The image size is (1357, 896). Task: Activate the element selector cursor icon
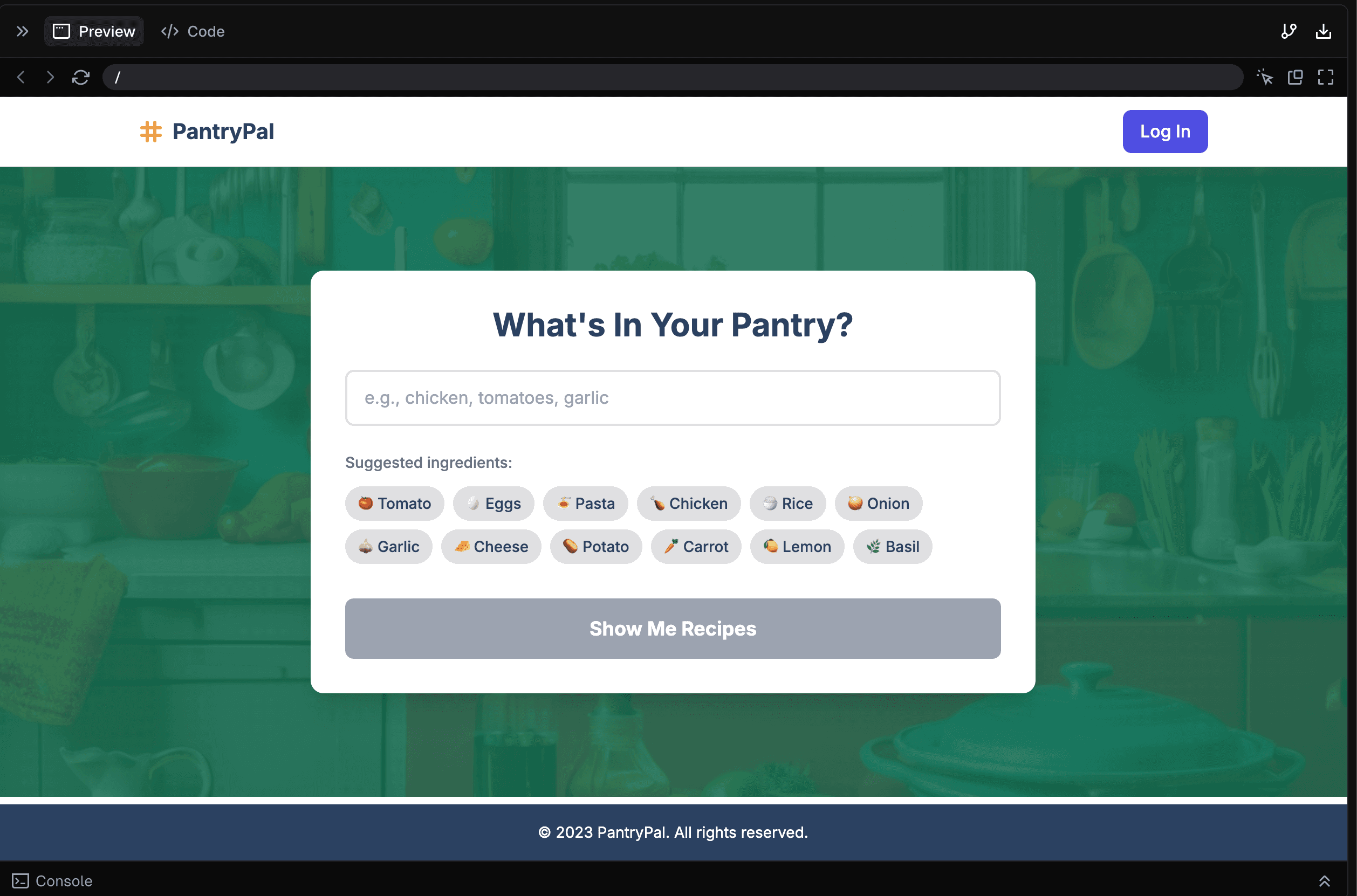pos(1264,77)
